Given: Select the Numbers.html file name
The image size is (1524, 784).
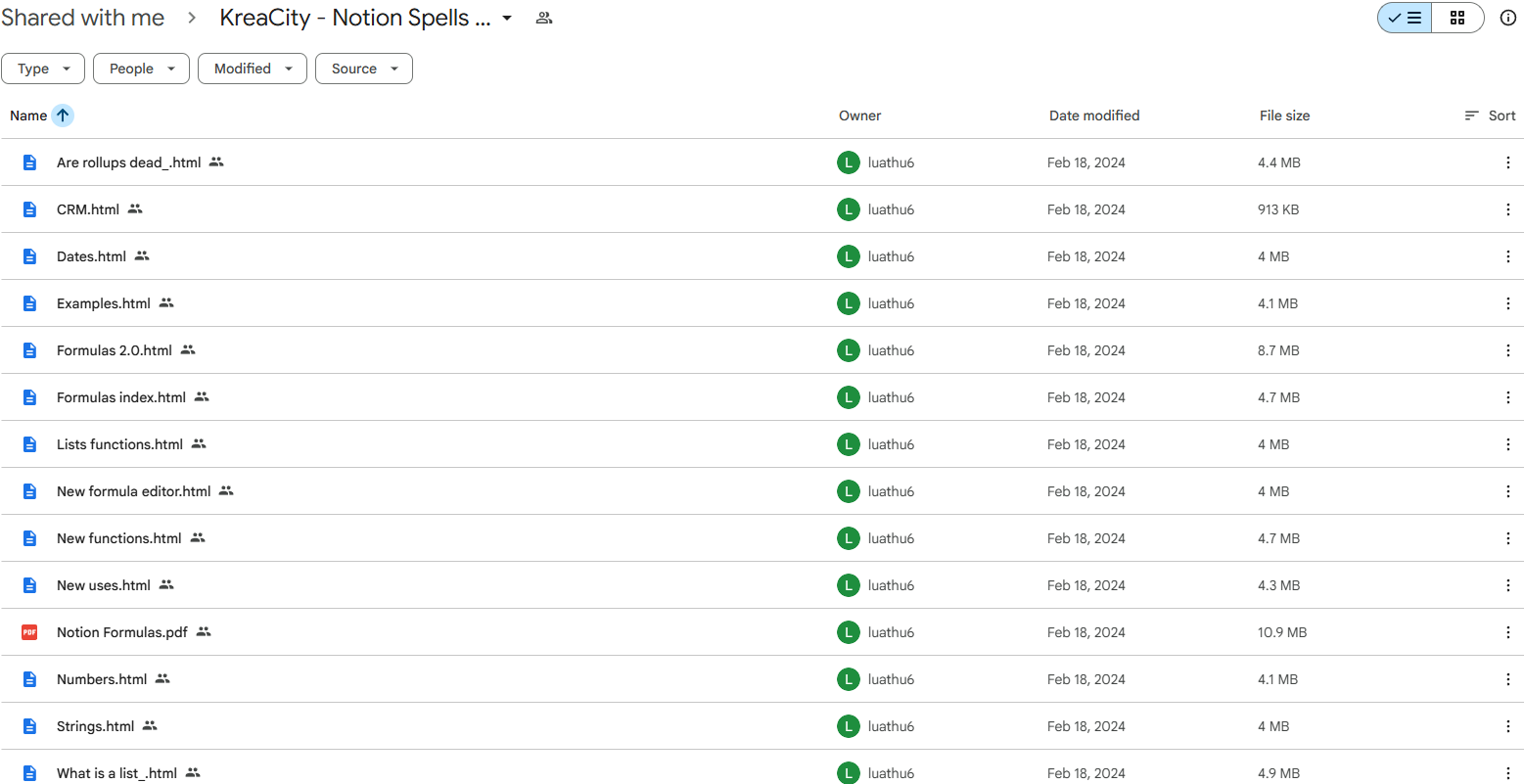Looking at the screenshot, I should click(x=102, y=679).
